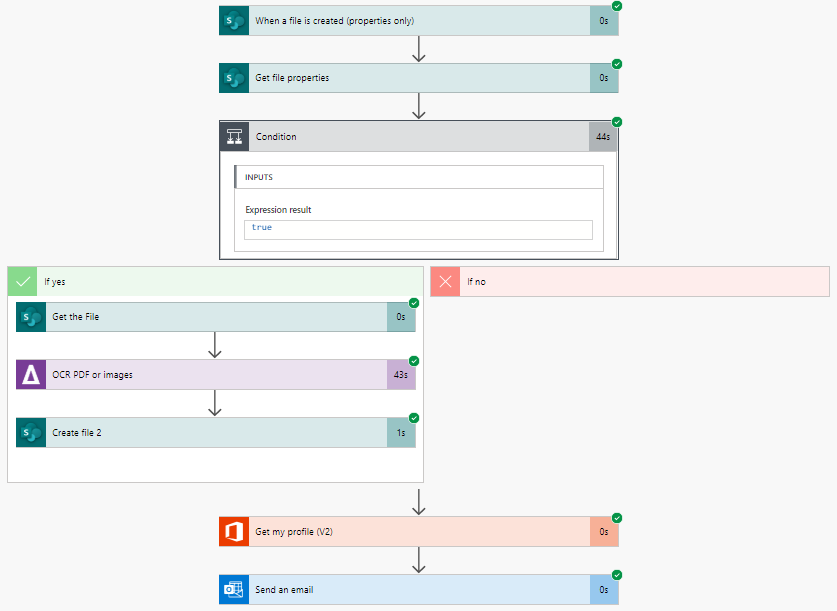The height and width of the screenshot is (611, 837).
Task: Click the SharePoint icon on Create file 2
Action: [30, 432]
